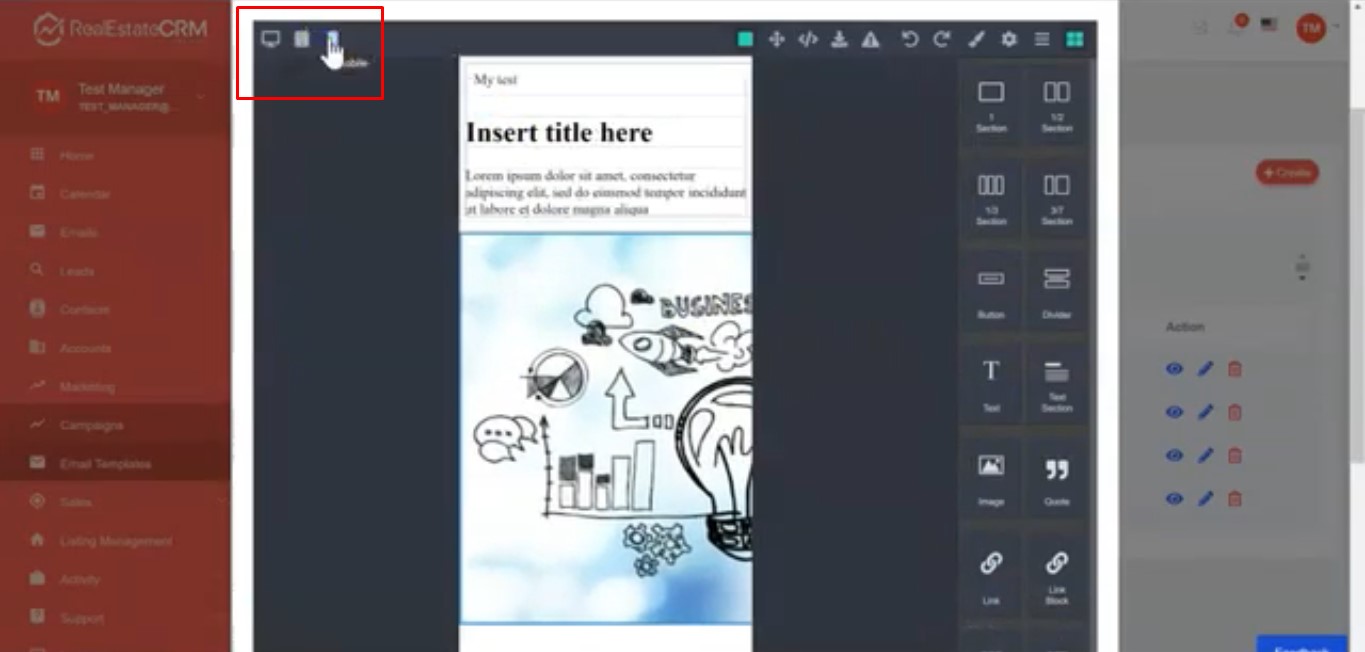Select the Image block
The width and height of the screenshot is (1365, 652).
tap(991, 476)
